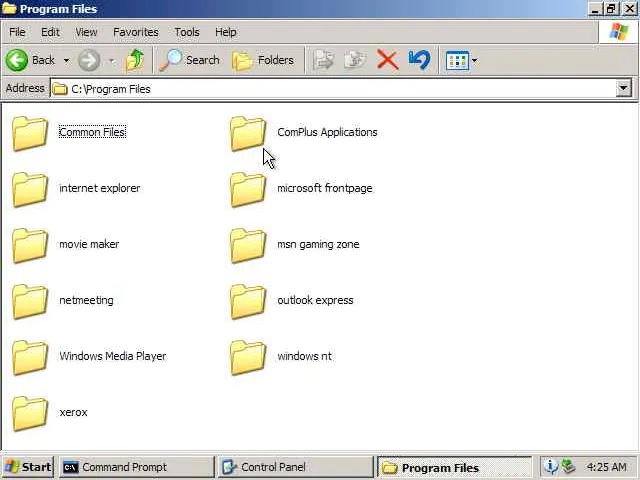Click the Address field showing C:\Program Files
The height and width of the screenshot is (480, 640).
pos(333,89)
